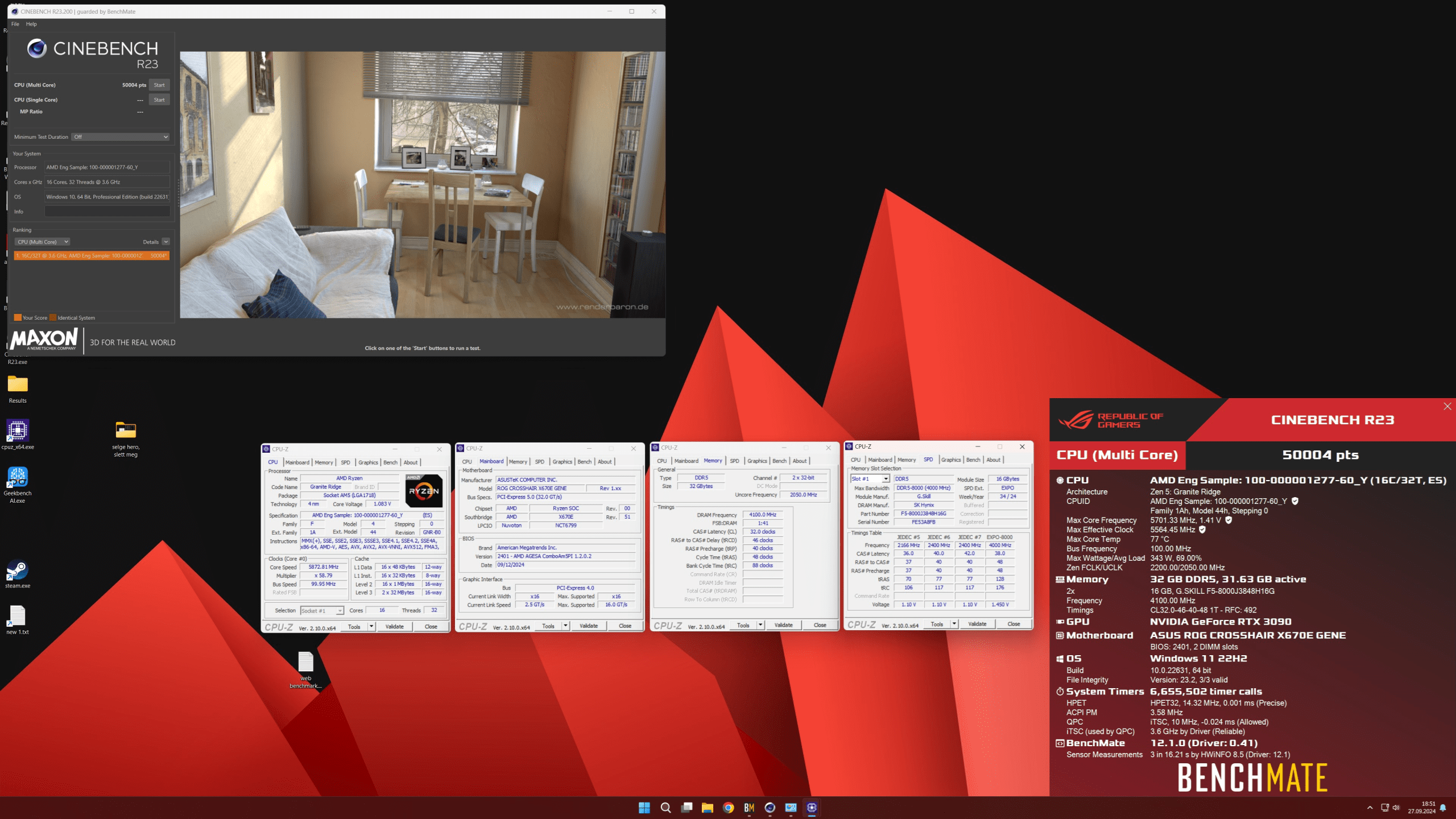Image resolution: width=1456 pixels, height=819 pixels.
Task: Open Google Chrome from taskbar
Action: [x=729, y=808]
